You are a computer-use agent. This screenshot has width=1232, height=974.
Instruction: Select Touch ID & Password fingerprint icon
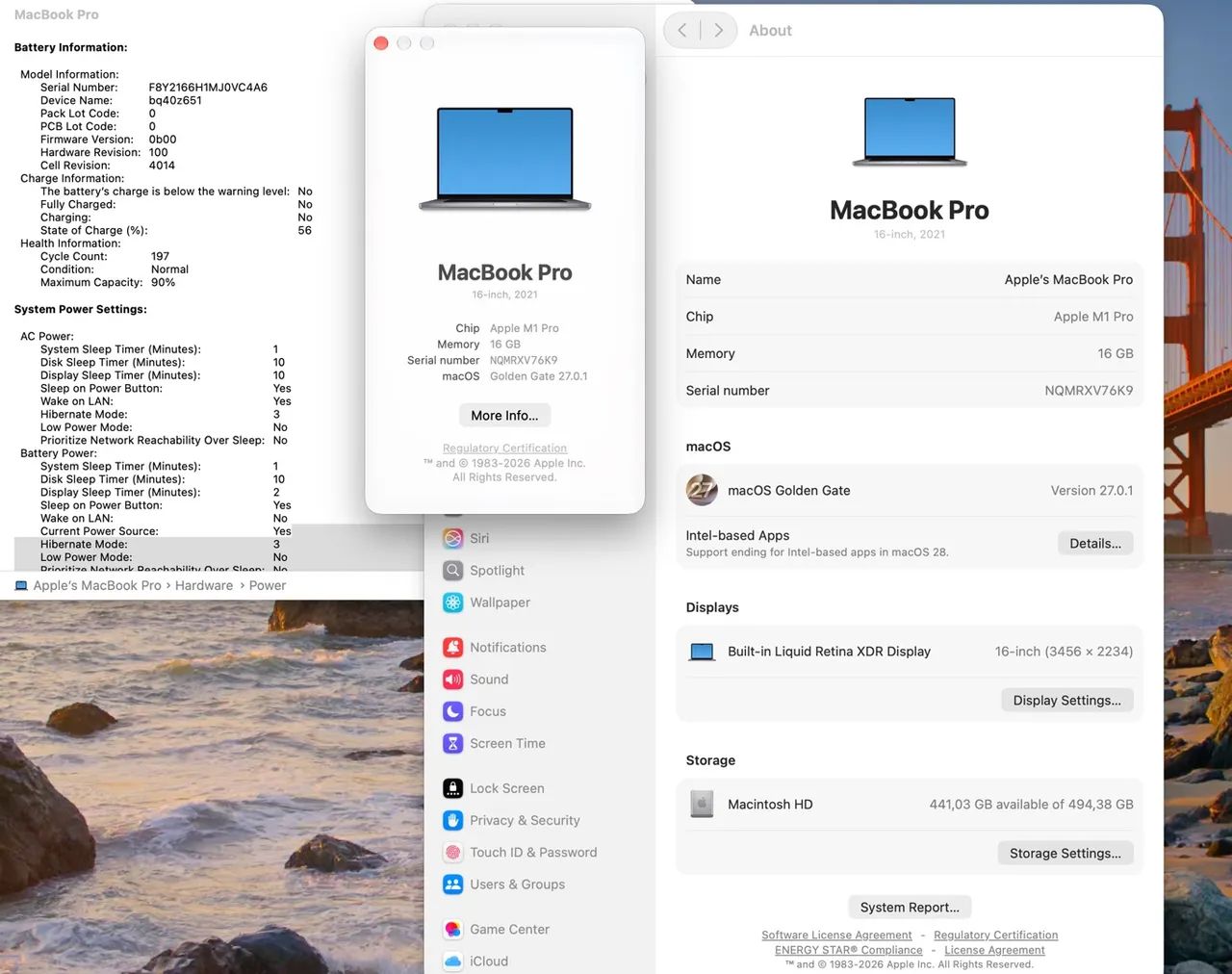coord(452,853)
